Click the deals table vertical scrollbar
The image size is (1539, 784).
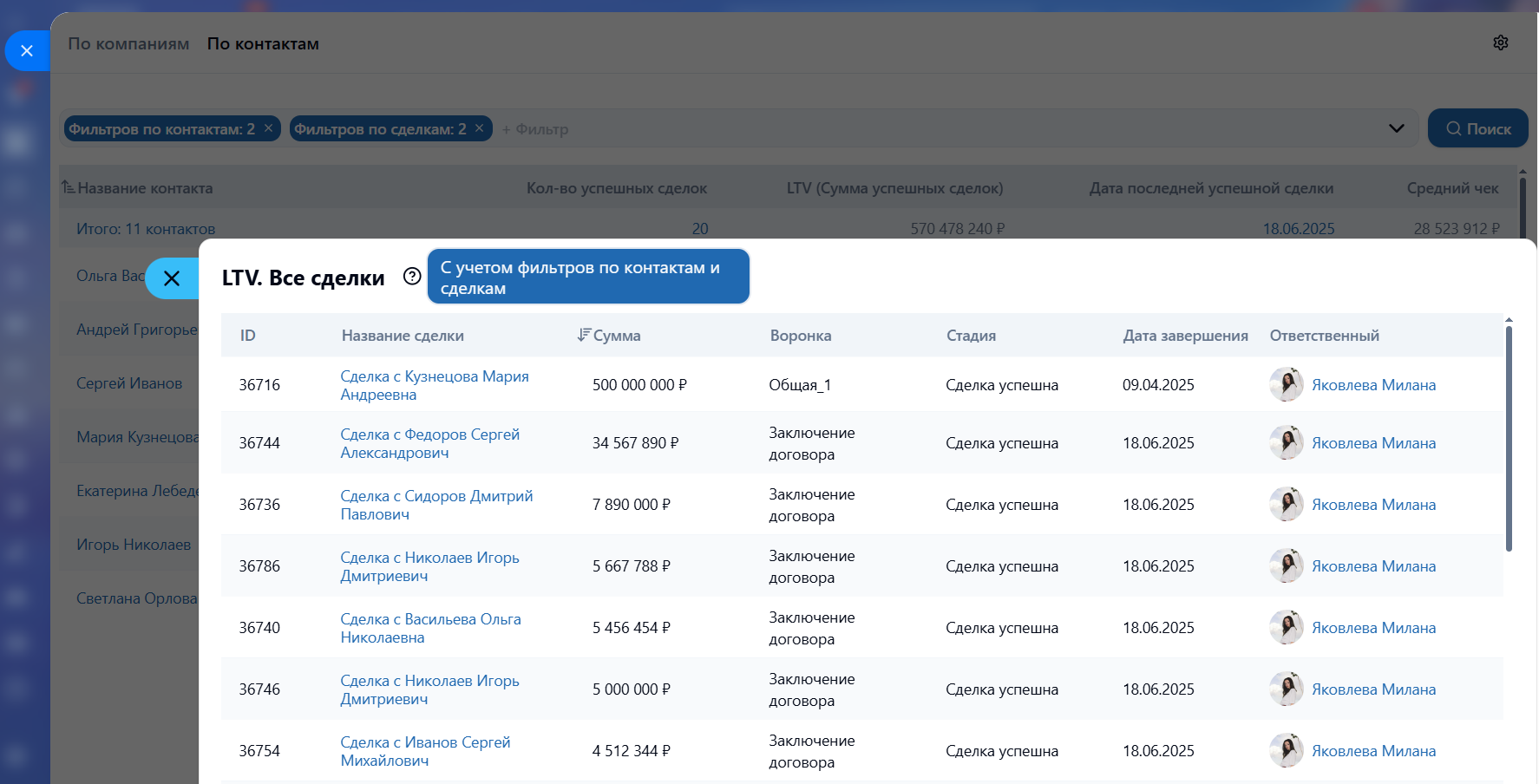[1509, 438]
